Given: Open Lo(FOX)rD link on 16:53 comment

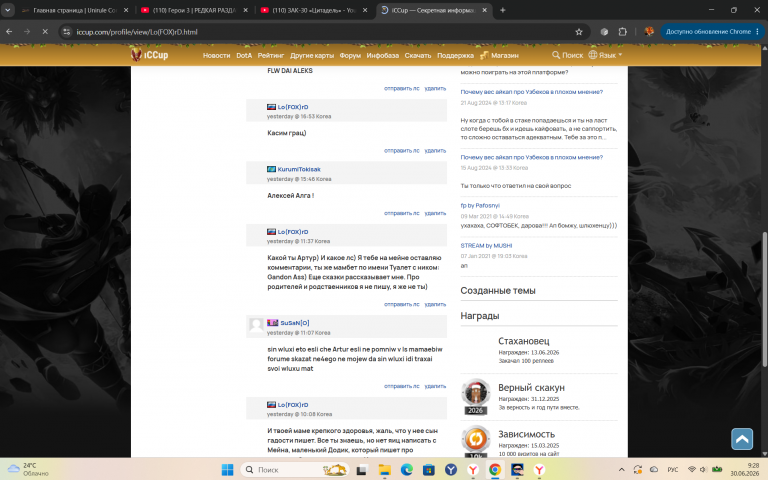Looking at the screenshot, I should 292,107.
